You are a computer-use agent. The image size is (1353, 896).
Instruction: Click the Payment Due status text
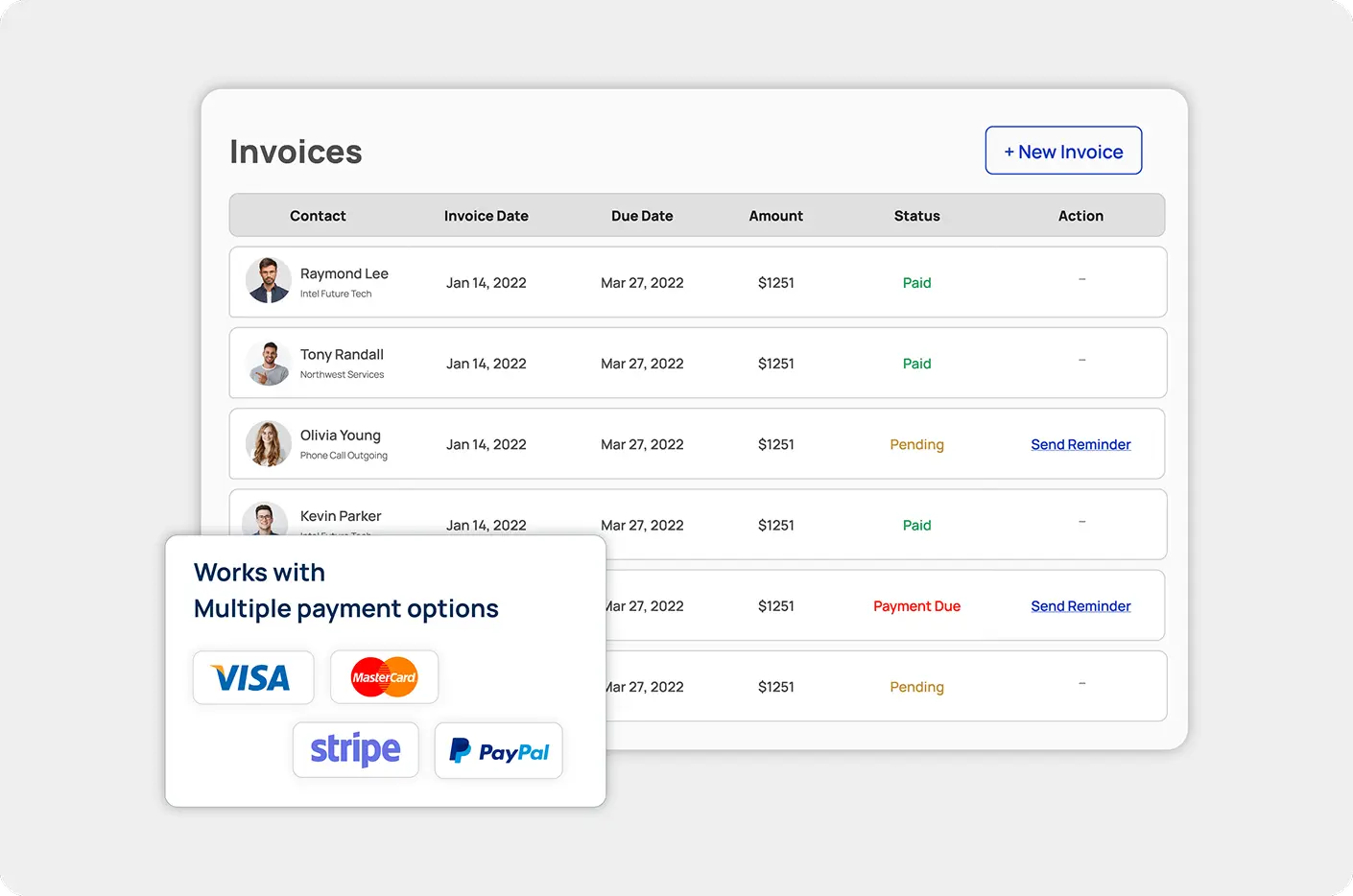click(x=916, y=605)
